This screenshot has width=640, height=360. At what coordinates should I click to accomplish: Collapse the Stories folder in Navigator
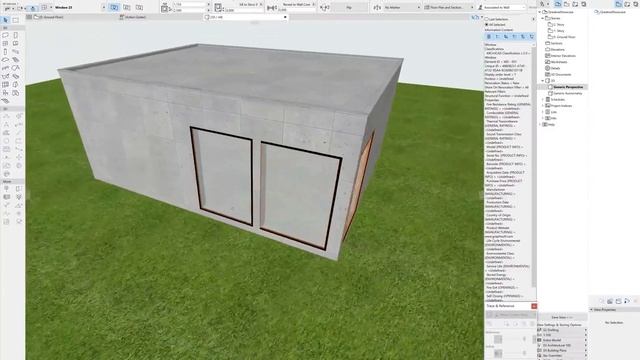coord(543,18)
